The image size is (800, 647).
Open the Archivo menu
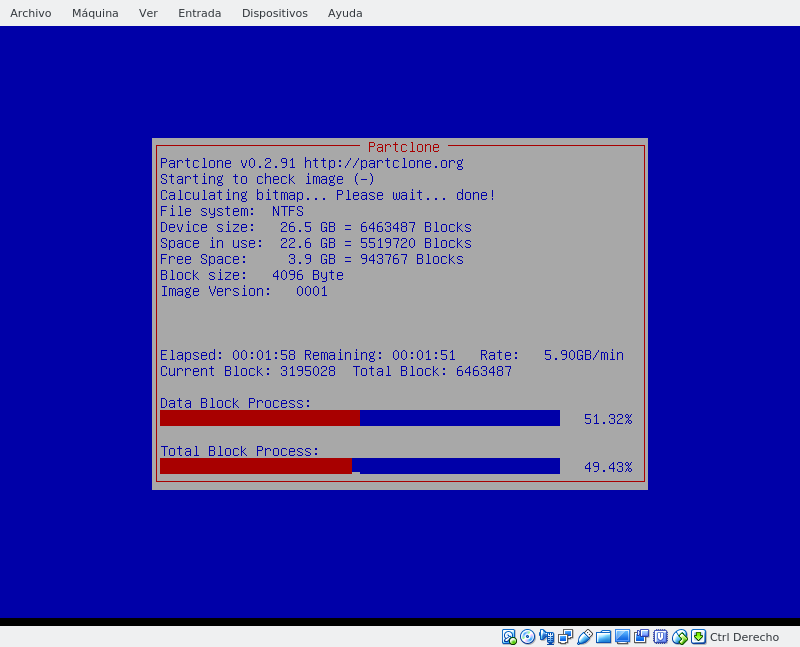pos(31,13)
